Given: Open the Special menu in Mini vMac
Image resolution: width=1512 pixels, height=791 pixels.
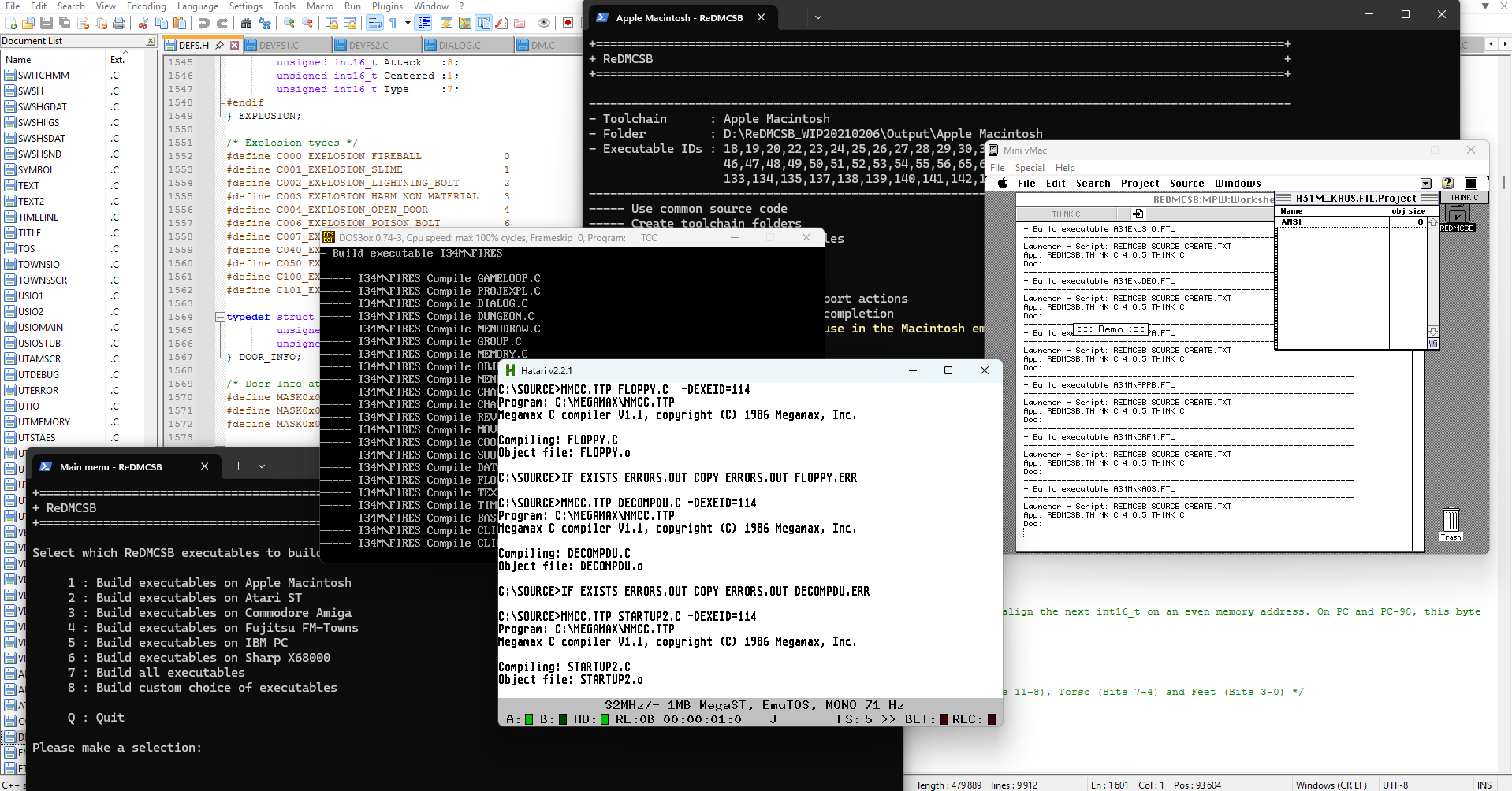Looking at the screenshot, I should tap(1030, 167).
